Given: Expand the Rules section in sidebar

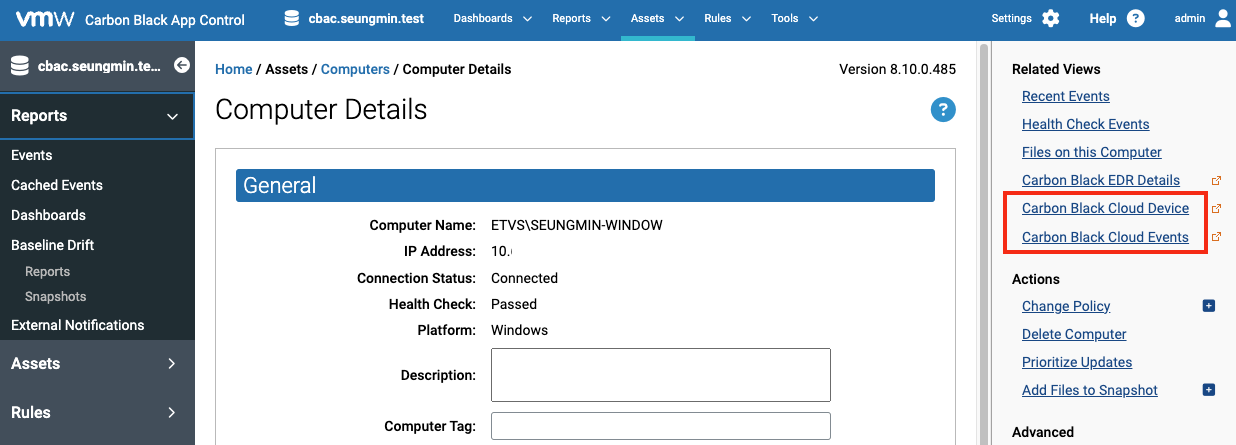Looking at the screenshot, I should (x=97, y=412).
